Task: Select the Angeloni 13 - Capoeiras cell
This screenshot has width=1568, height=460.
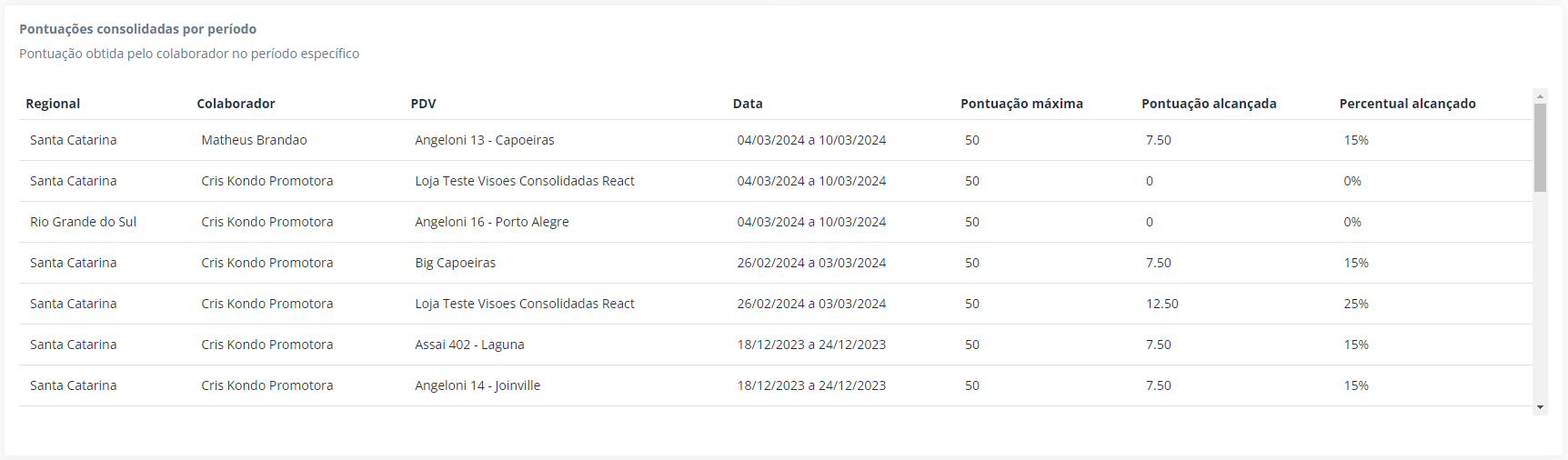Action: tap(485, 140)
